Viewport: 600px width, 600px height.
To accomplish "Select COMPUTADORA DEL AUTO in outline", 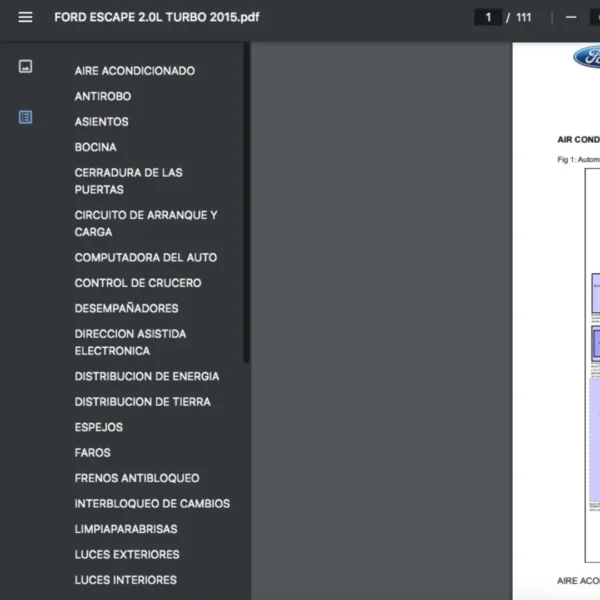I will 145,258.
